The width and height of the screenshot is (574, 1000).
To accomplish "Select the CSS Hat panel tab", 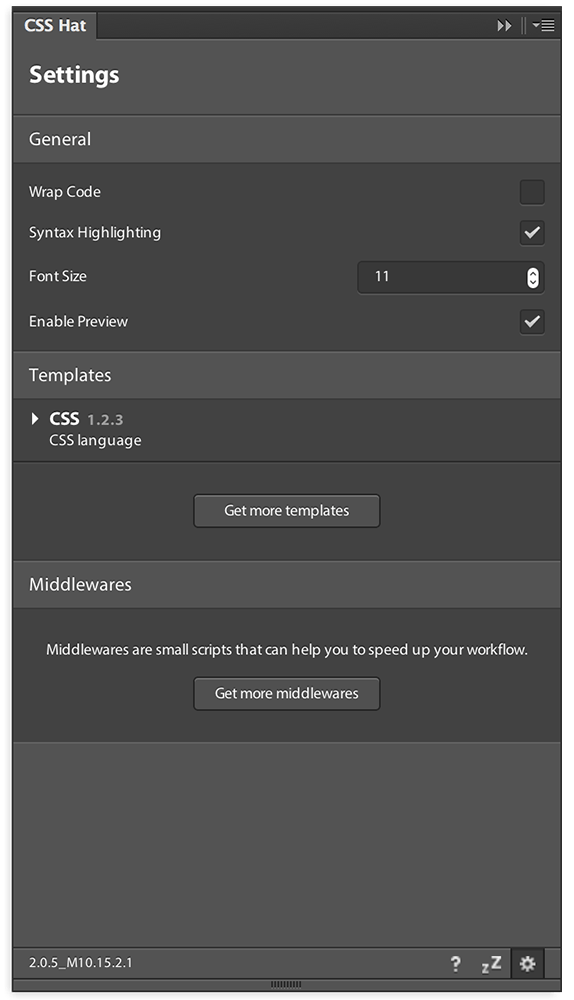I will (55, 26).
